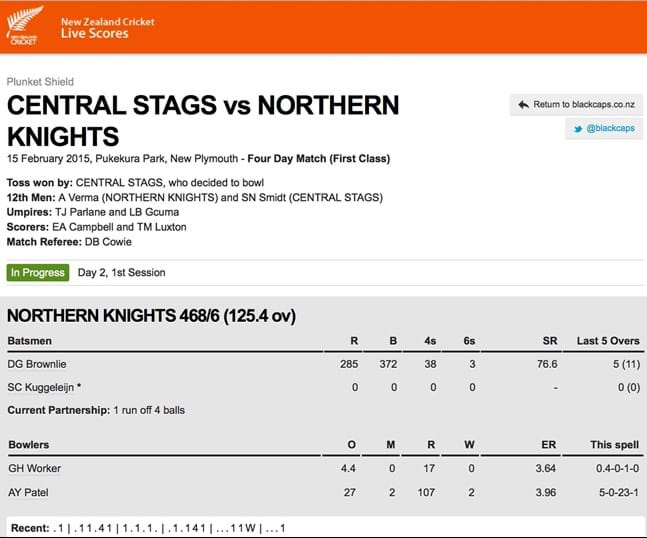Click the Twitter bird icon

coord(578,129)
